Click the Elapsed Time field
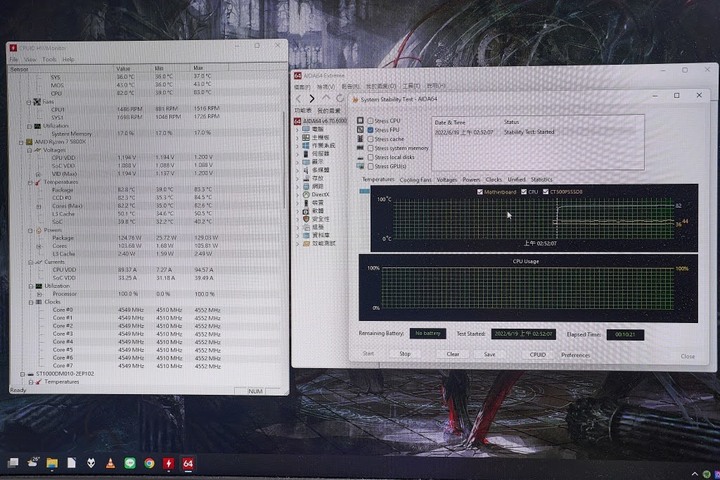 tap(625, 334)
